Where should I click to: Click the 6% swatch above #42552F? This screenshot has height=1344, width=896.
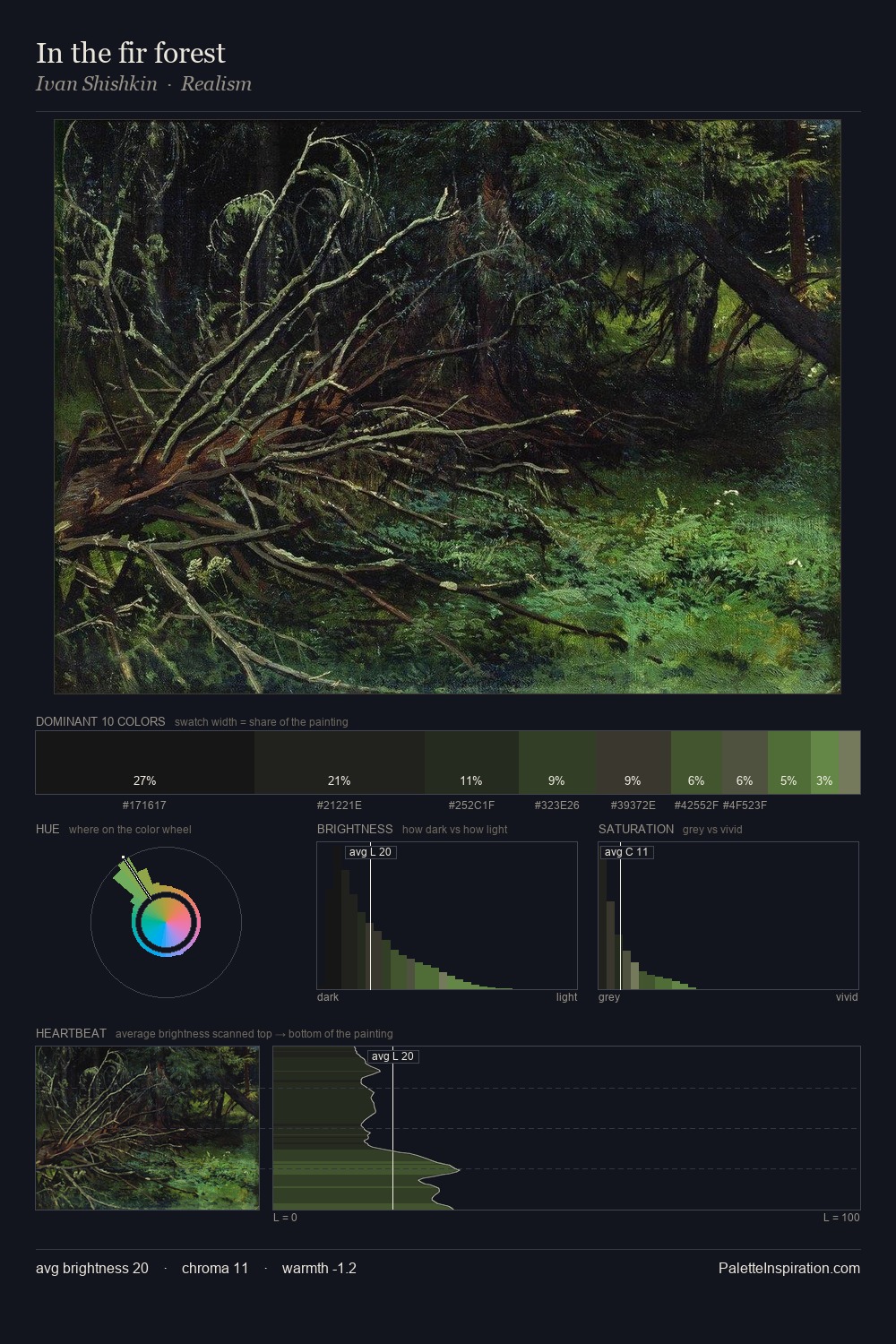click(696, 762)
